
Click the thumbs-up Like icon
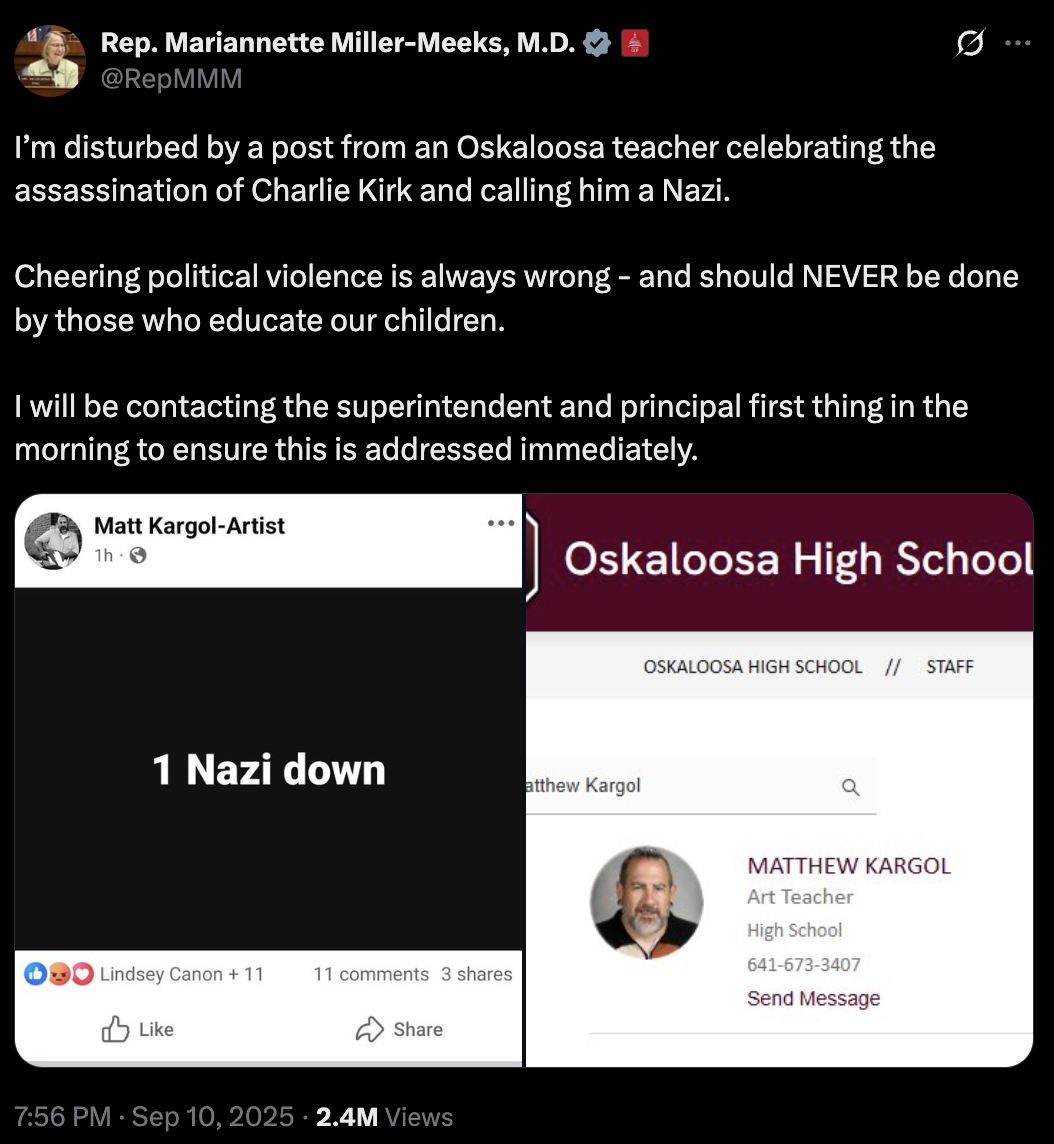115,1029
